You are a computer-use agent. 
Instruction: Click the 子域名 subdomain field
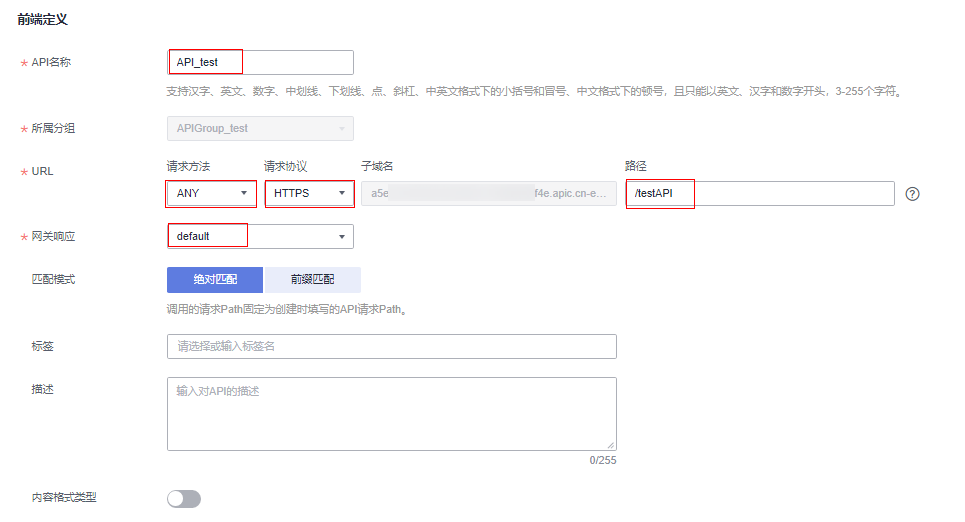[489, 193]
